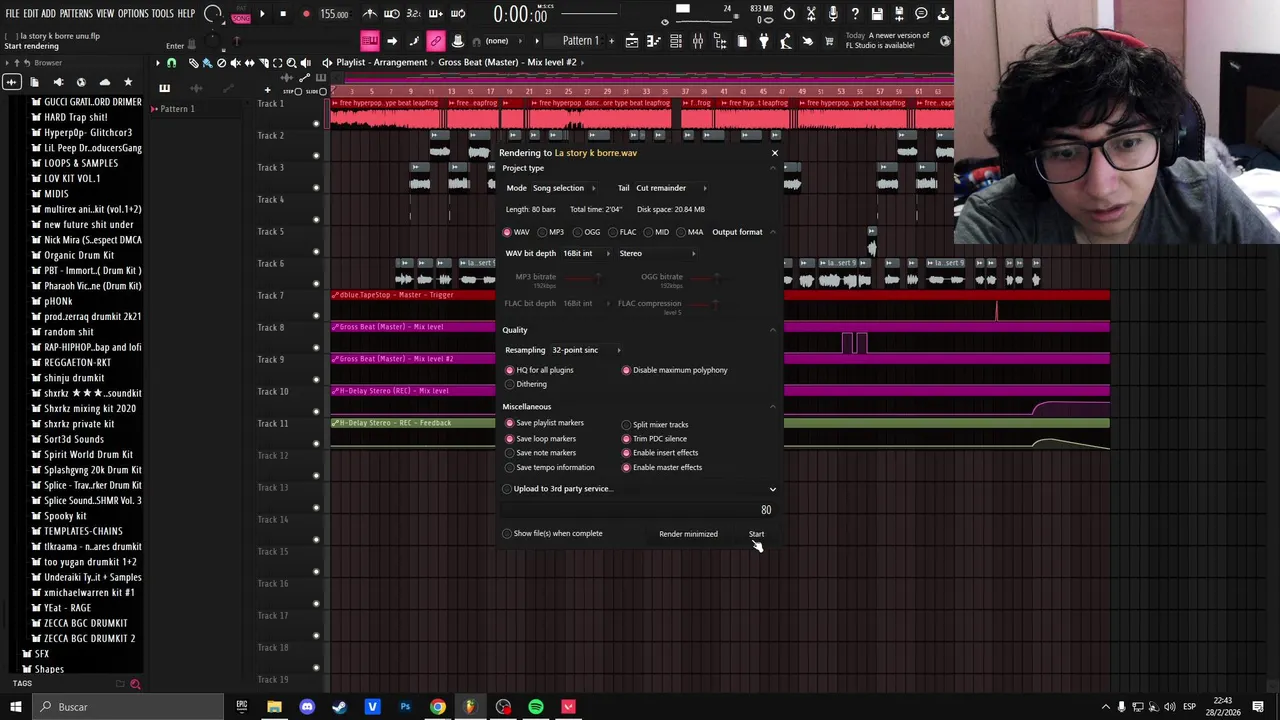Click the play button in the transport
Image resolution: width=1280 pixels, height=720 pixels.
(x=262, y=14)
